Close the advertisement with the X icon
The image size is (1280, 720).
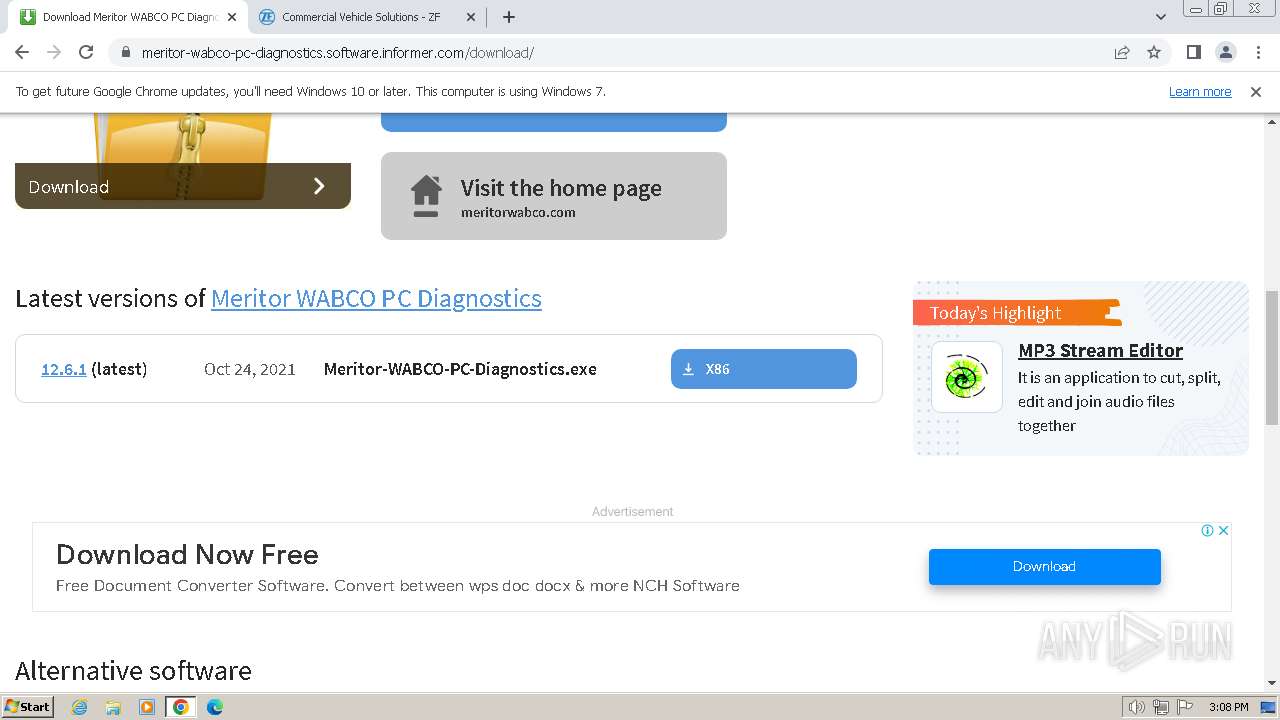(x=1224, y=530)
